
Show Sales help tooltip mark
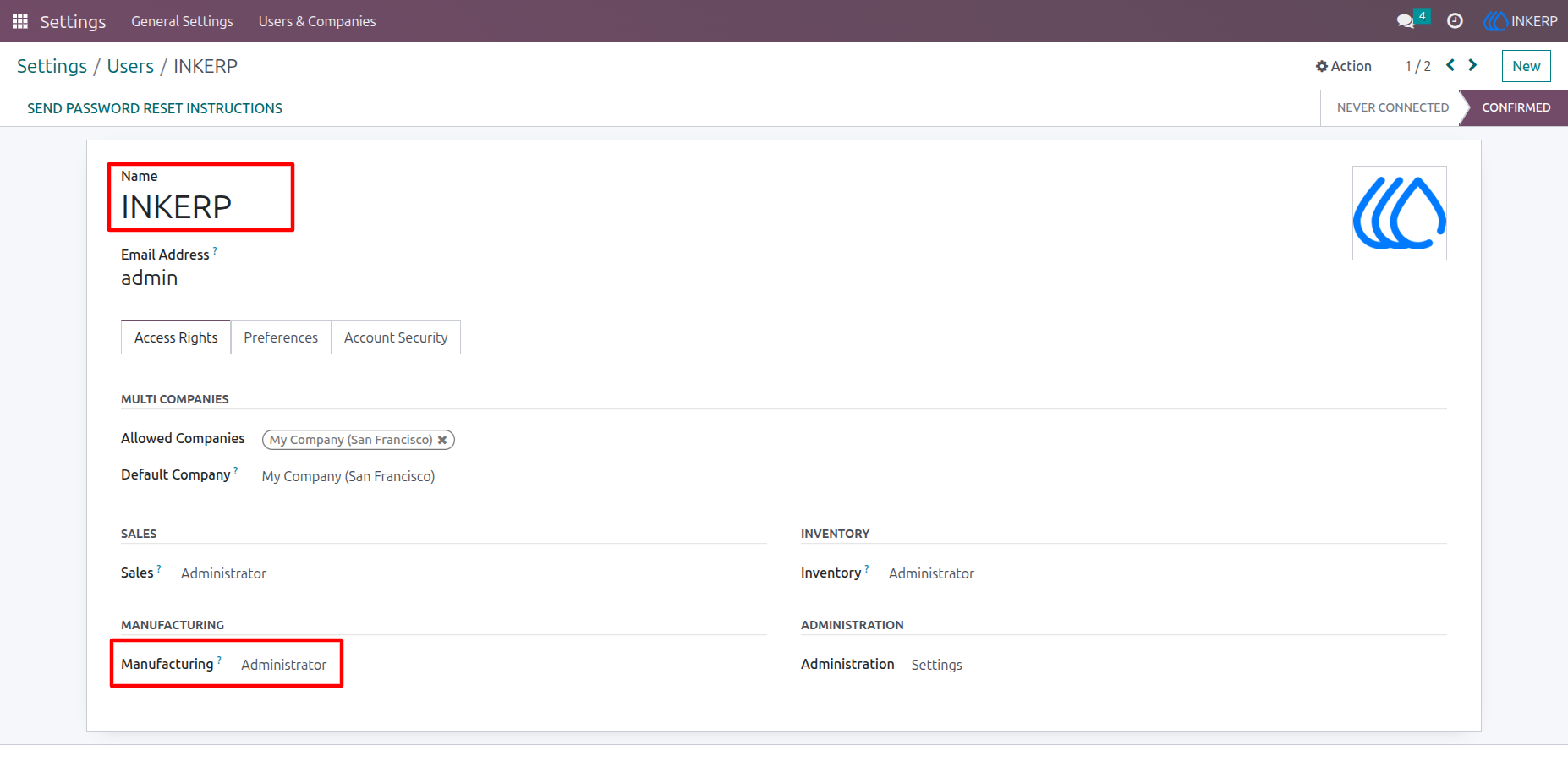click(x=159, y=568)
